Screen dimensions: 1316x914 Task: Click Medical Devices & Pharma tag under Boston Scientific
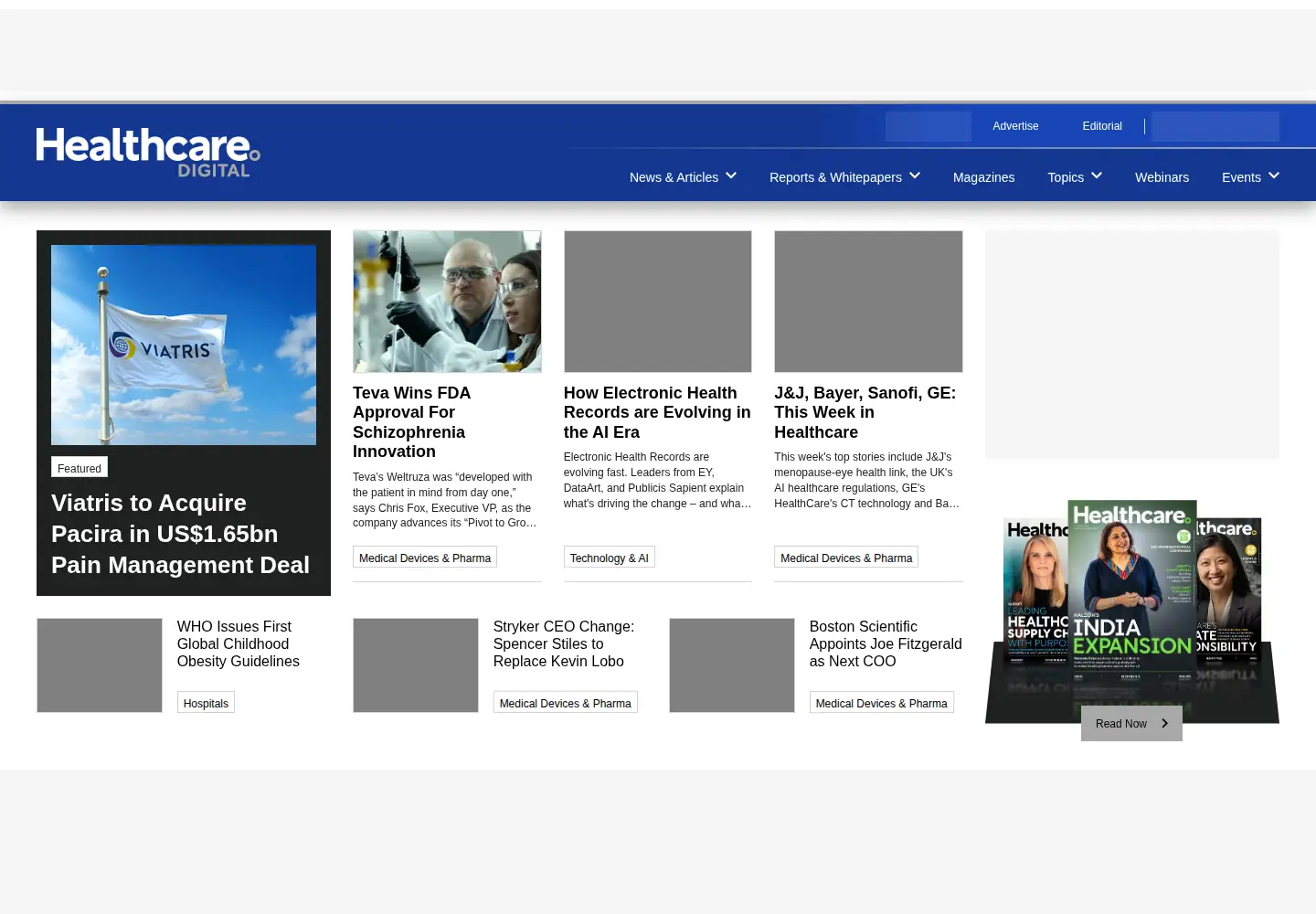882,703
